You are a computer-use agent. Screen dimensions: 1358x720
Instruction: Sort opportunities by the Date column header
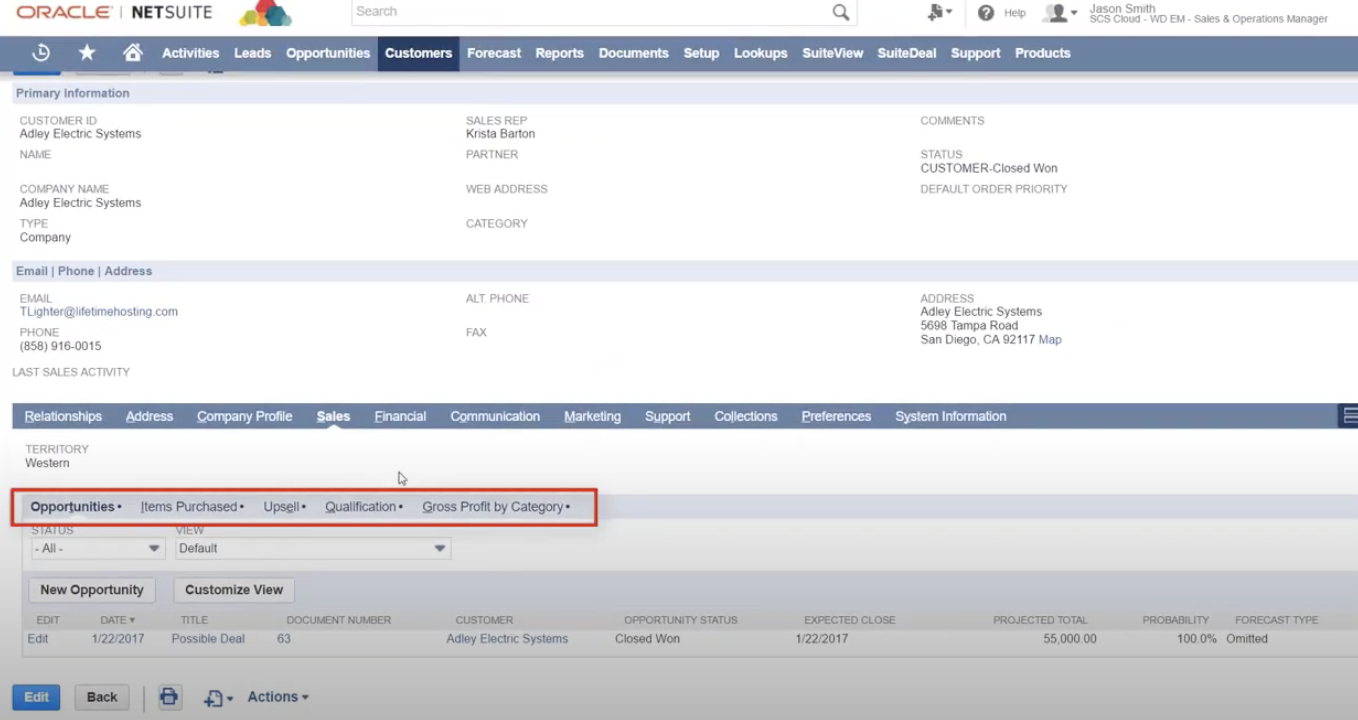[x=113, y=620]
